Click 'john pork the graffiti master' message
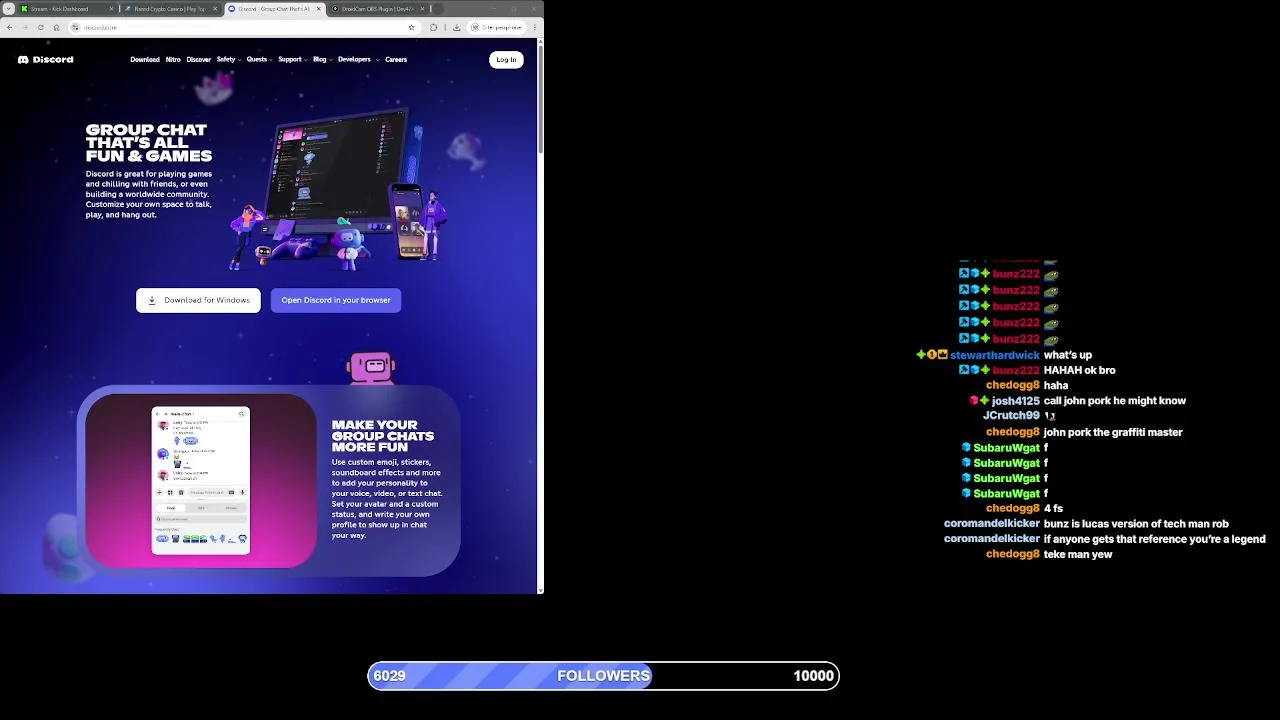The height and width of the screenshot is (720, 1280). [x=1113, y=432]
